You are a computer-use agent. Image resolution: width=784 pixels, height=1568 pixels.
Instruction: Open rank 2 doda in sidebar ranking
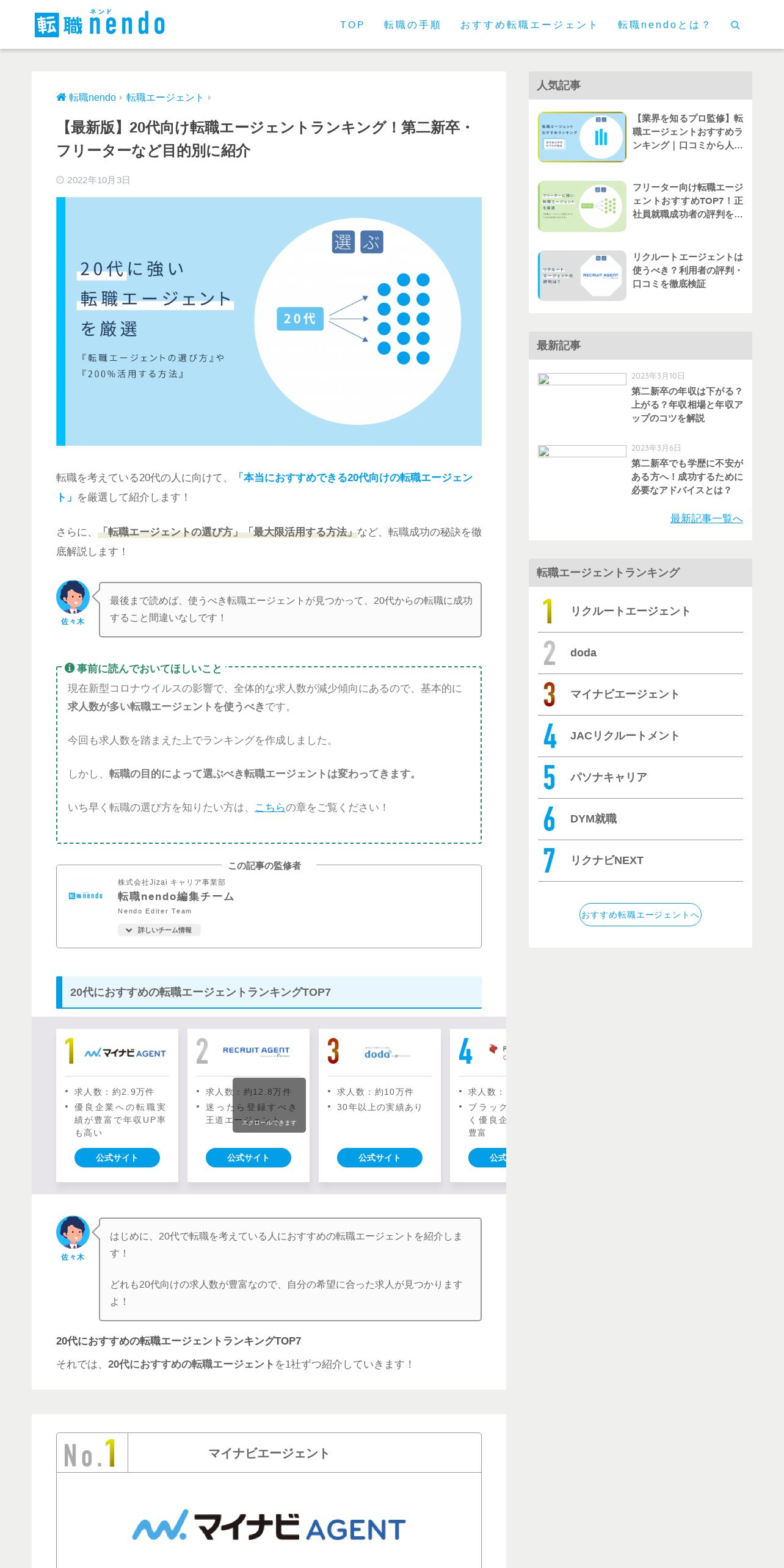point(641,653)
